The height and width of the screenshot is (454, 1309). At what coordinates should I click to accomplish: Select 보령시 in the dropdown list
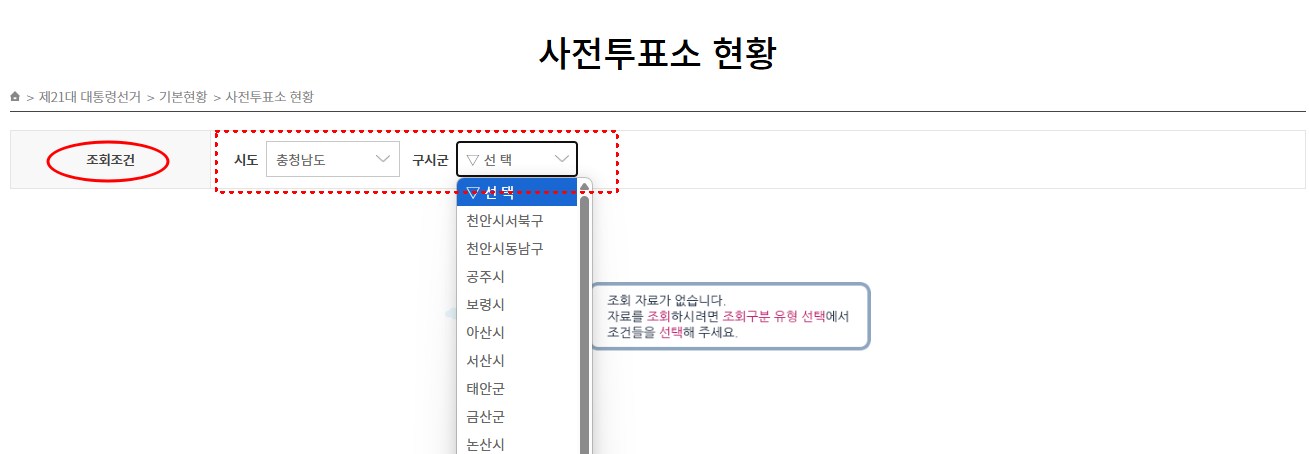(517, 304)
